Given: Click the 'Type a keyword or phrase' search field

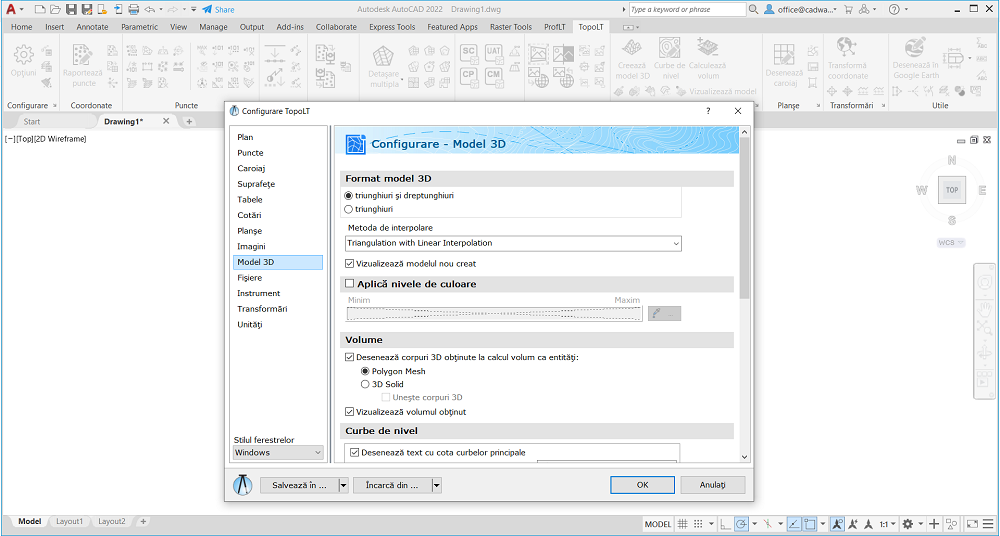Looking at the screenshot, I should [687, 10].
